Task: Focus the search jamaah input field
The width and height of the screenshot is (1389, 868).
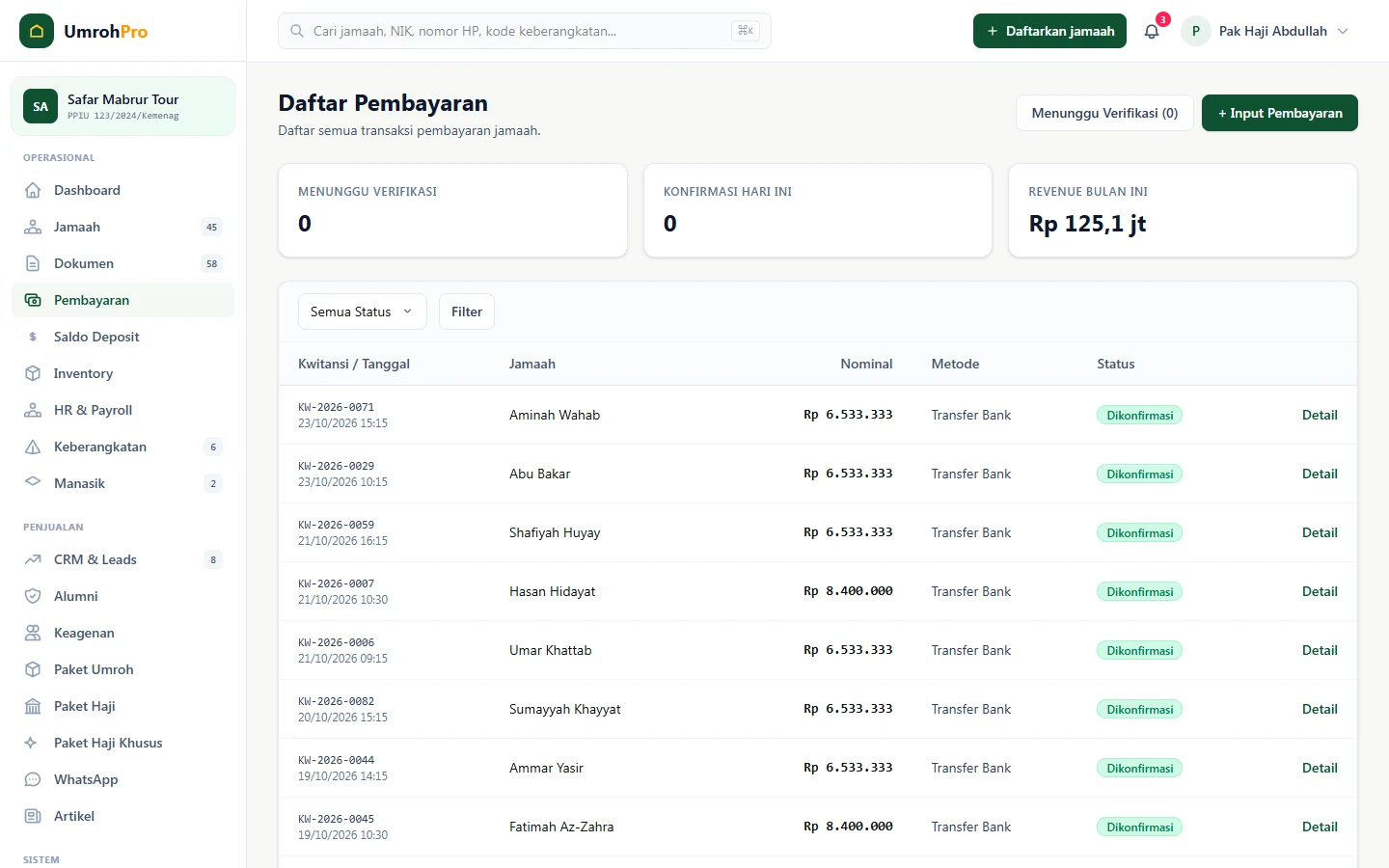Action: pyautogui.click(x=525, y=31)
